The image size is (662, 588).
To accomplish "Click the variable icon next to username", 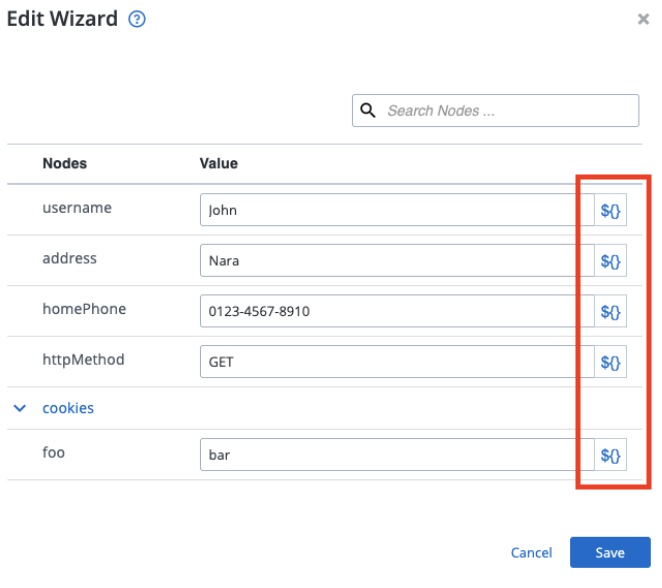I will point(610,210).
